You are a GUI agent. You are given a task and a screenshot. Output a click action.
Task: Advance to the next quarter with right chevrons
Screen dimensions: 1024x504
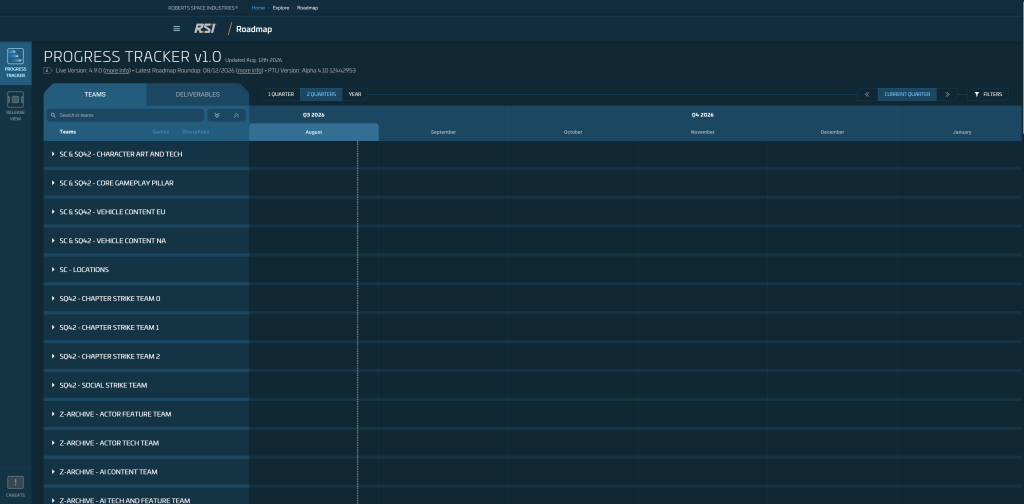(x=947, y=95)
